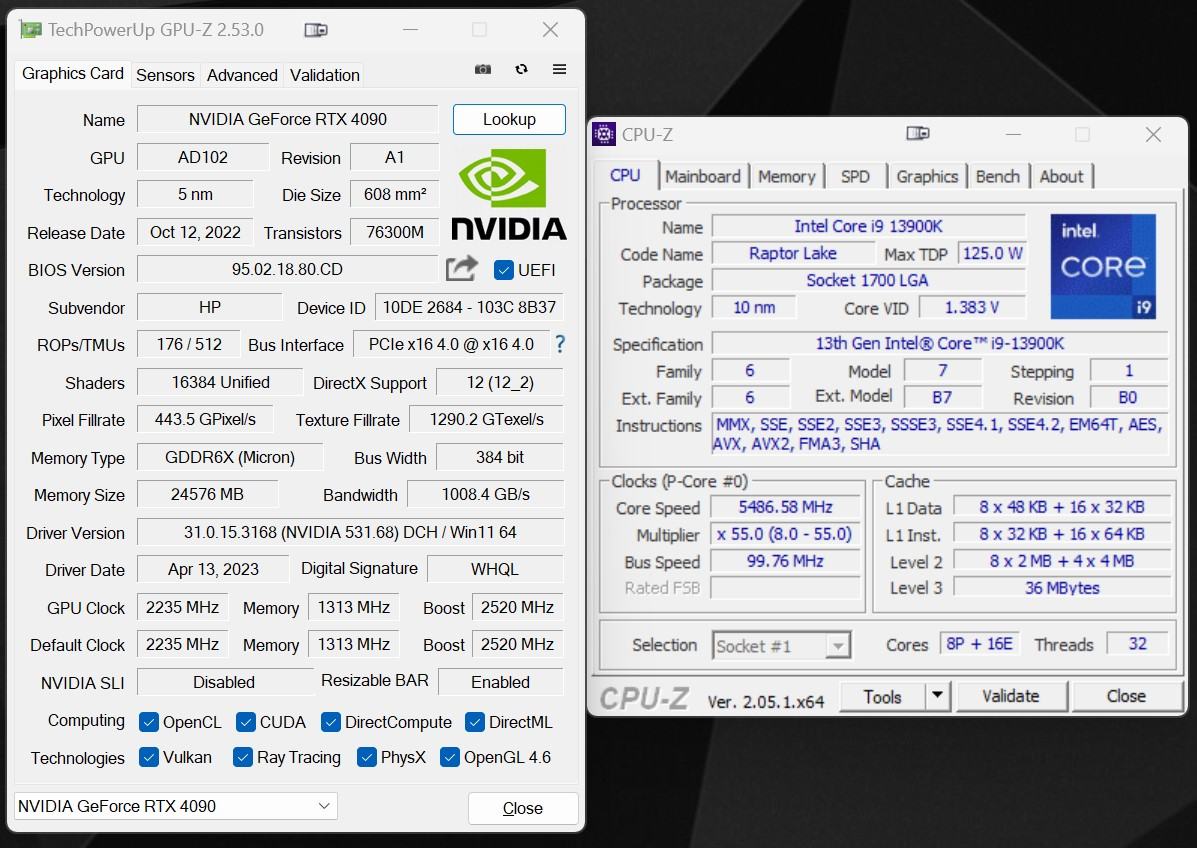
Task: Switch to the Advanced tab in GPU-Z
Action: tap(242, 75)
